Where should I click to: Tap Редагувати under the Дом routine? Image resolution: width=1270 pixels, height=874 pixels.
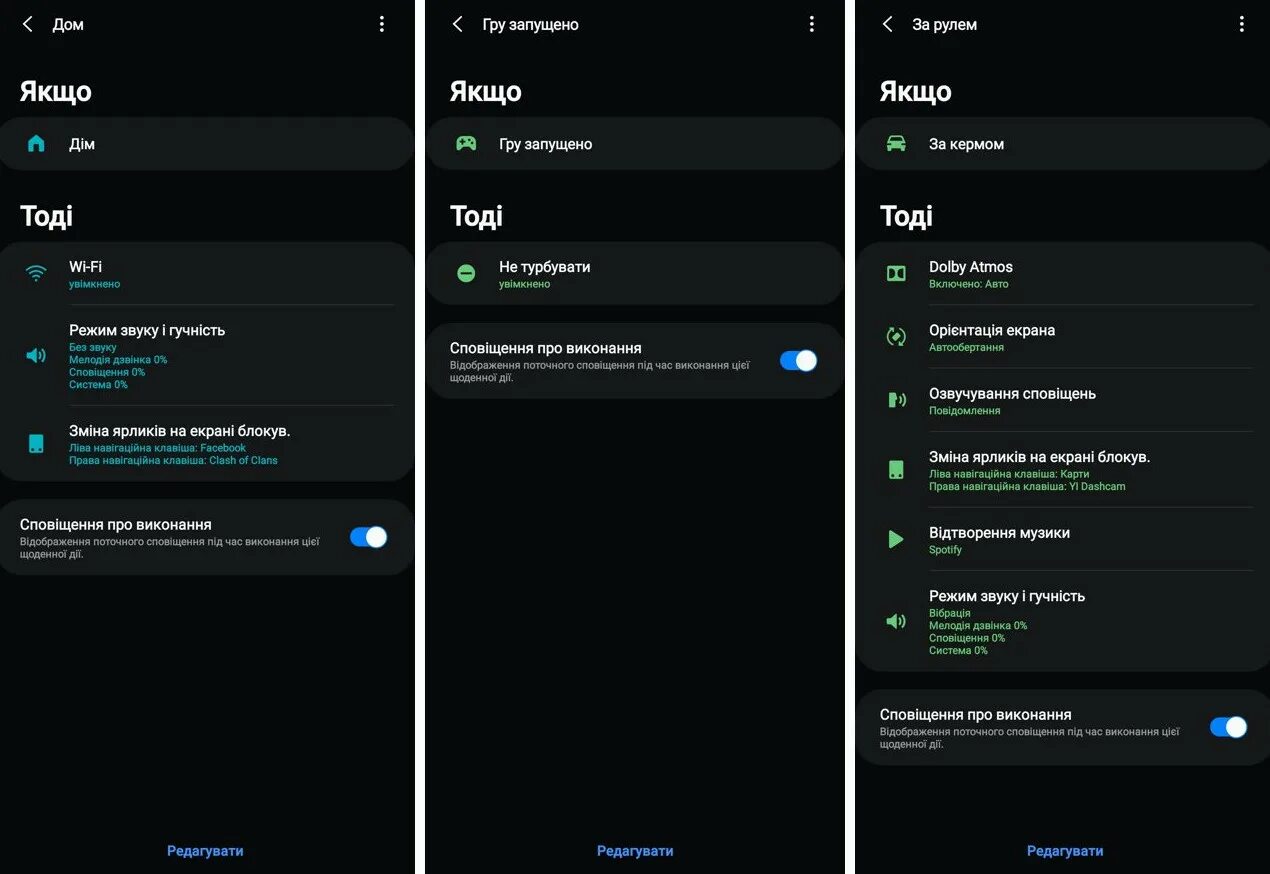pyautogui.click(x=205, y=851)
